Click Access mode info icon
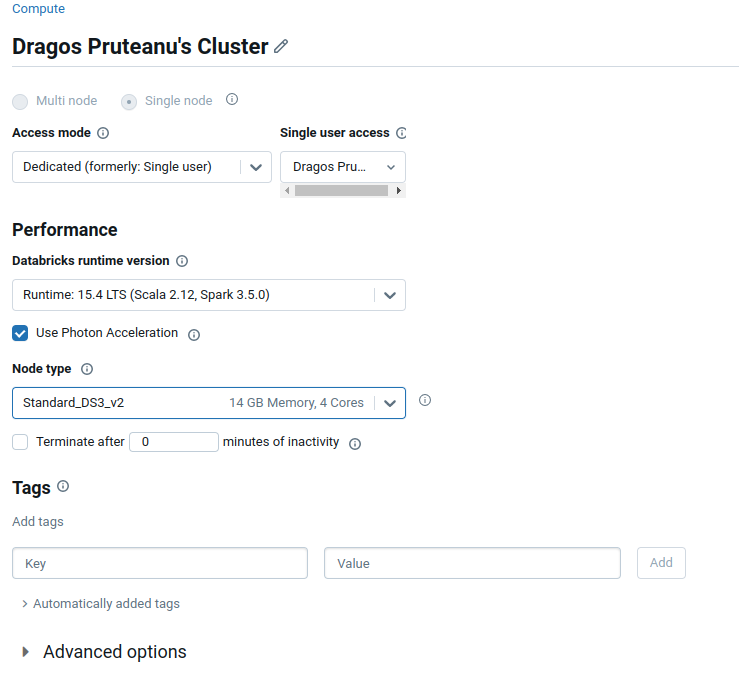Viewport: 739px width, 682px height. 103,133
